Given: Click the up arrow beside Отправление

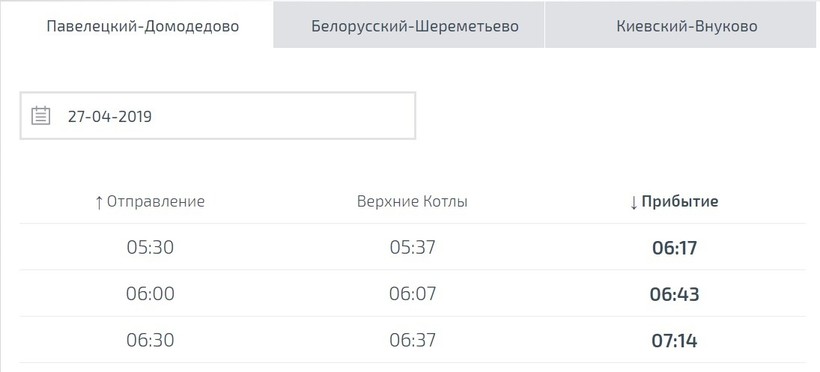Looking at the screenshot, I should click(99, 202).
